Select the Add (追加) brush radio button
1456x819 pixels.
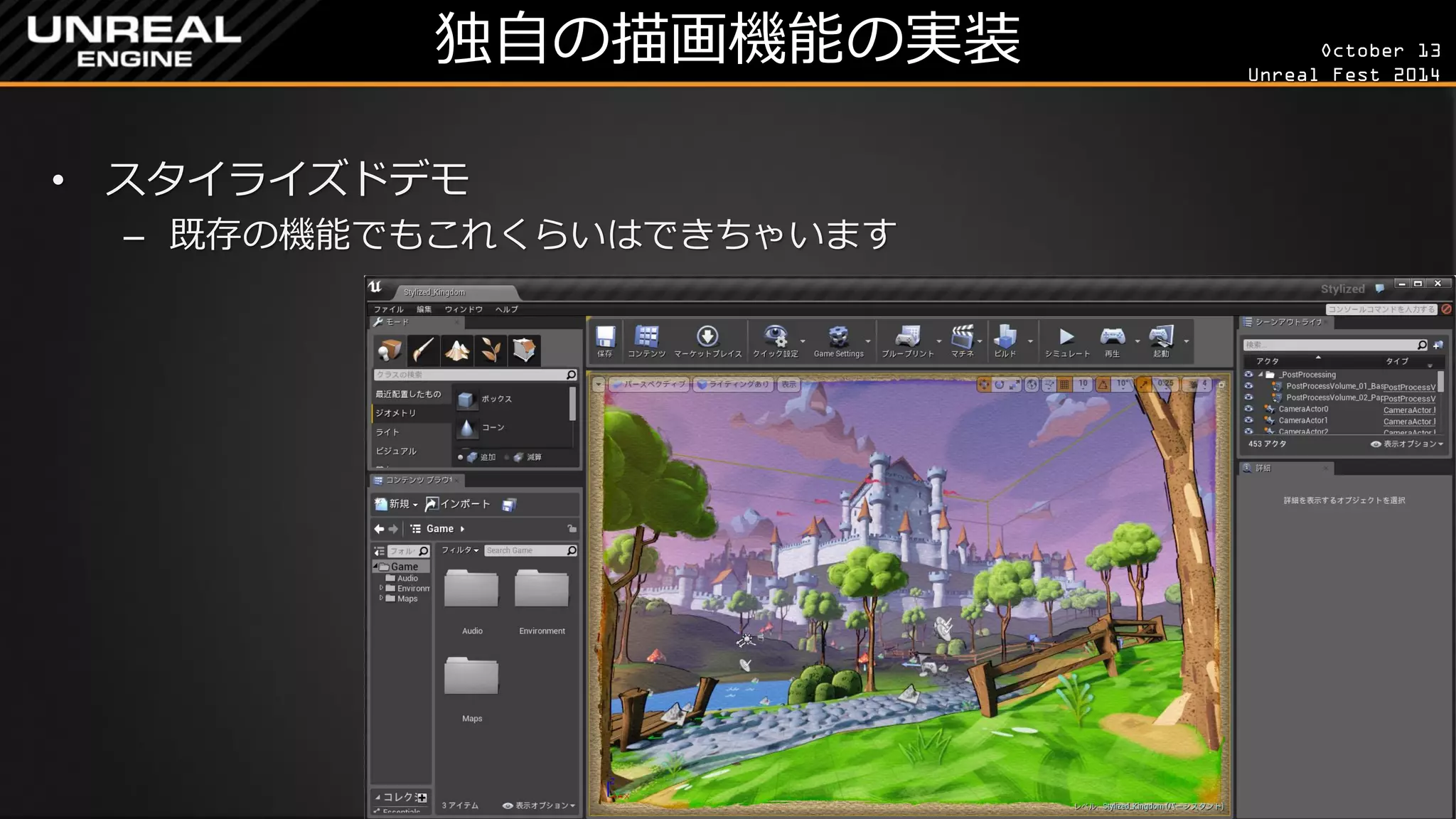(x=461, y=457)
